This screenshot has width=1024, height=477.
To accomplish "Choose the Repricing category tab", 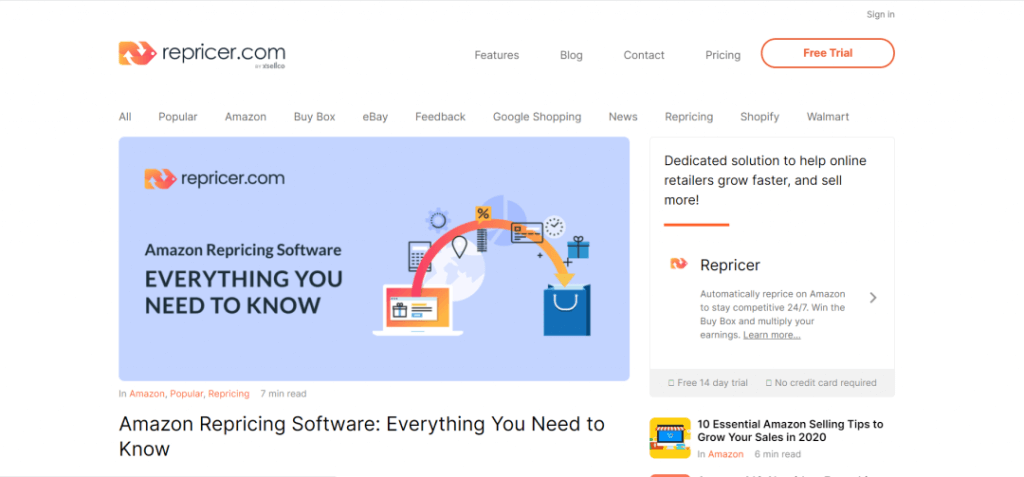I will [689, 117].
